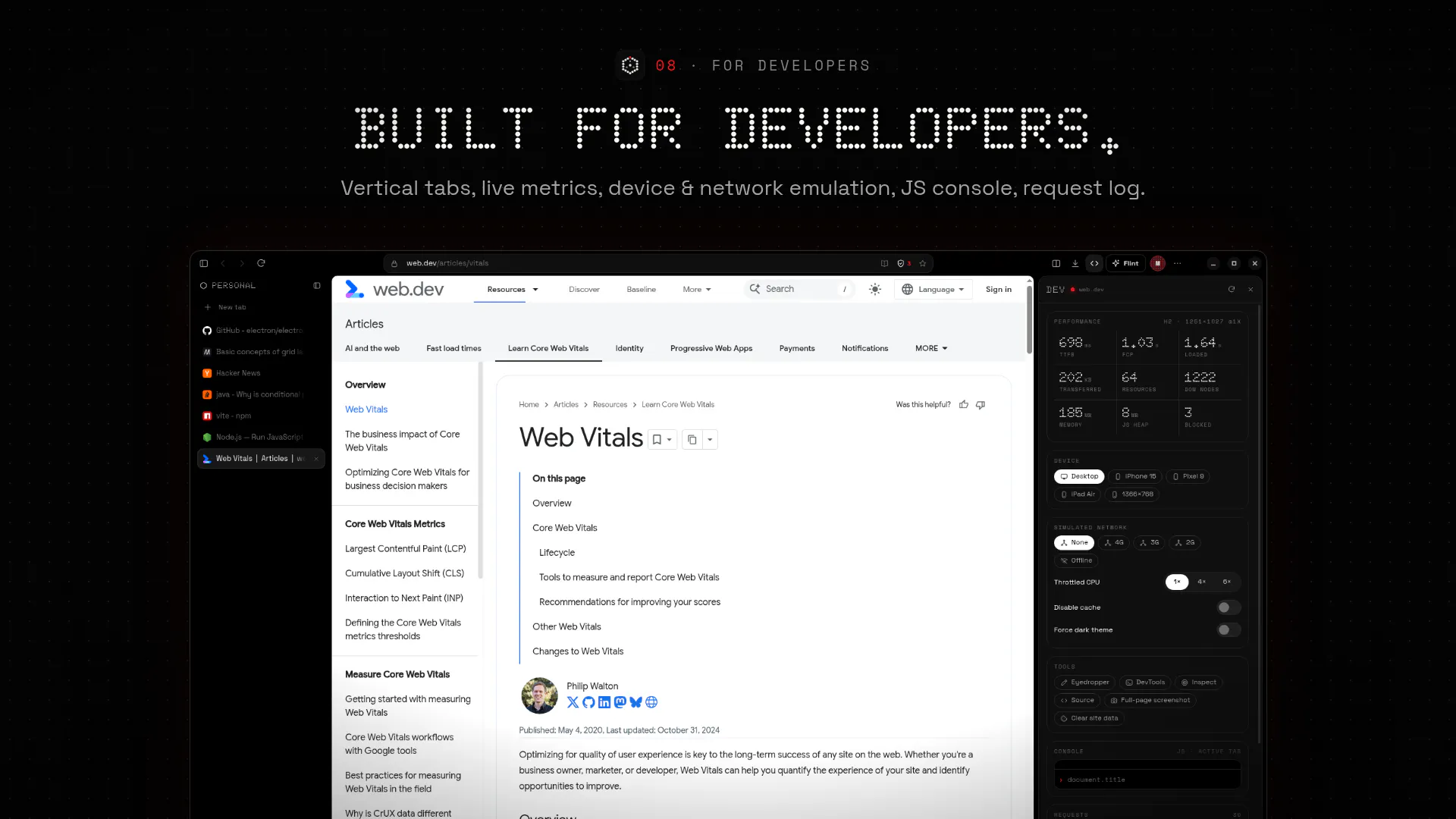Select Pixel 9 device emulation

point(1188,476)
